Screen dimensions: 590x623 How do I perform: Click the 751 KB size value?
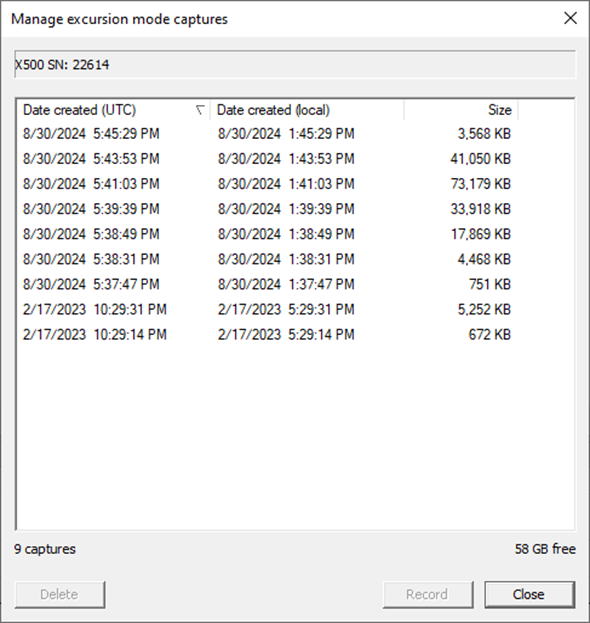coord(490,284)
